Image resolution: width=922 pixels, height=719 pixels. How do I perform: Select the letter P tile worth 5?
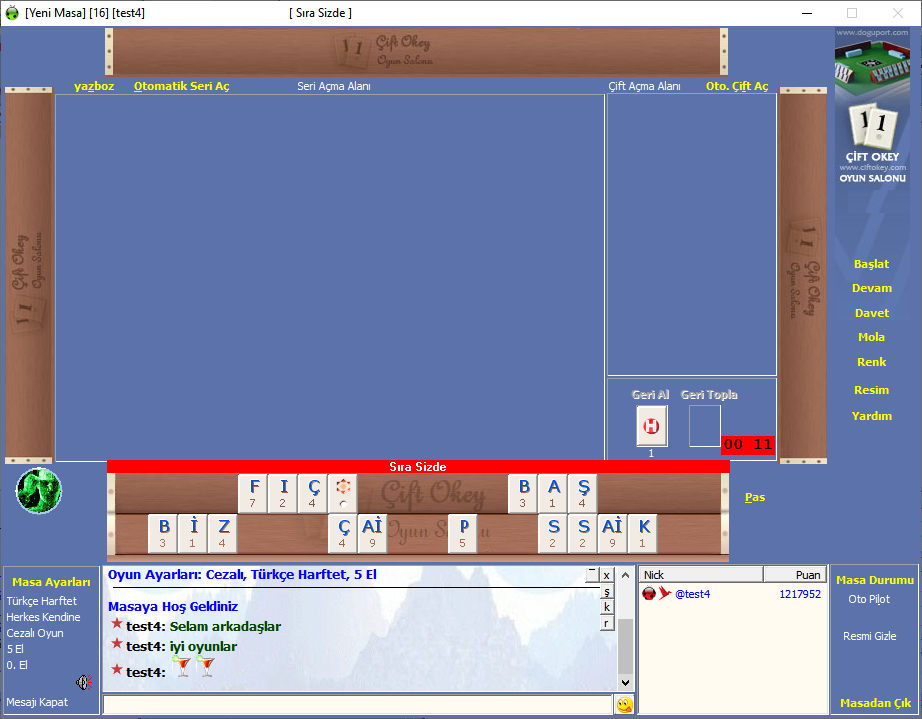pos(463,533)
